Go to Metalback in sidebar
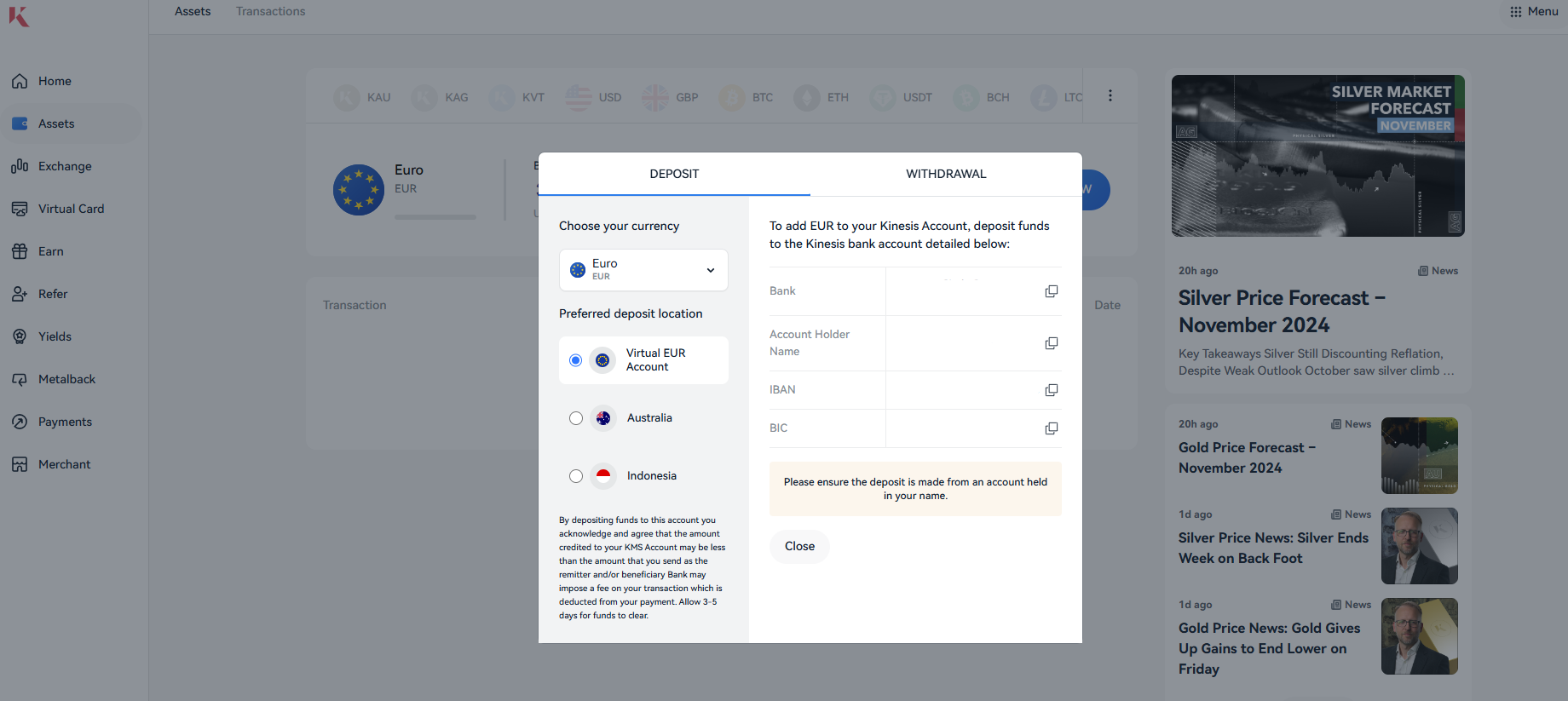The image size is (1568, 701). tap(66, 379)
